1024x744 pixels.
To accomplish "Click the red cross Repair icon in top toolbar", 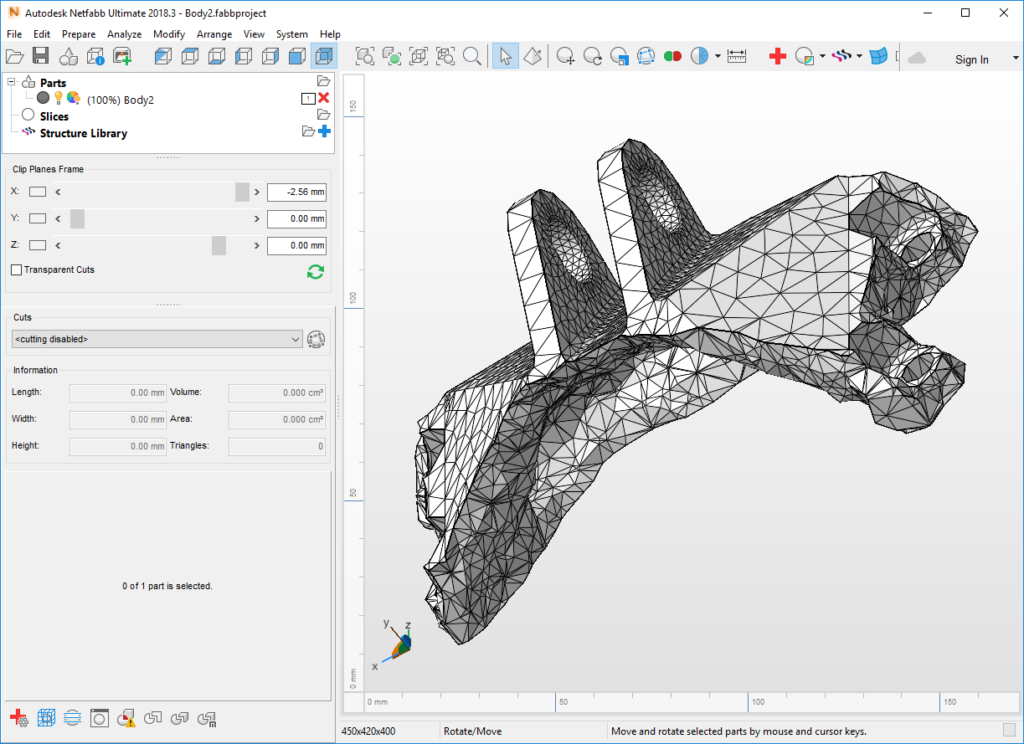I will [777, 57].
